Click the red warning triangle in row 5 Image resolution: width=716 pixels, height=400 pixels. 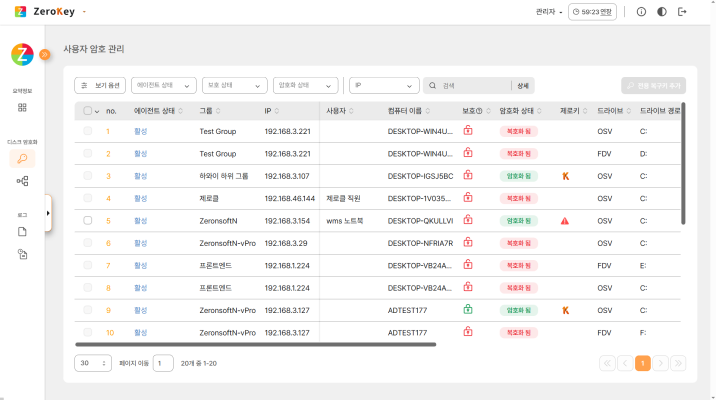click(565, 220)
